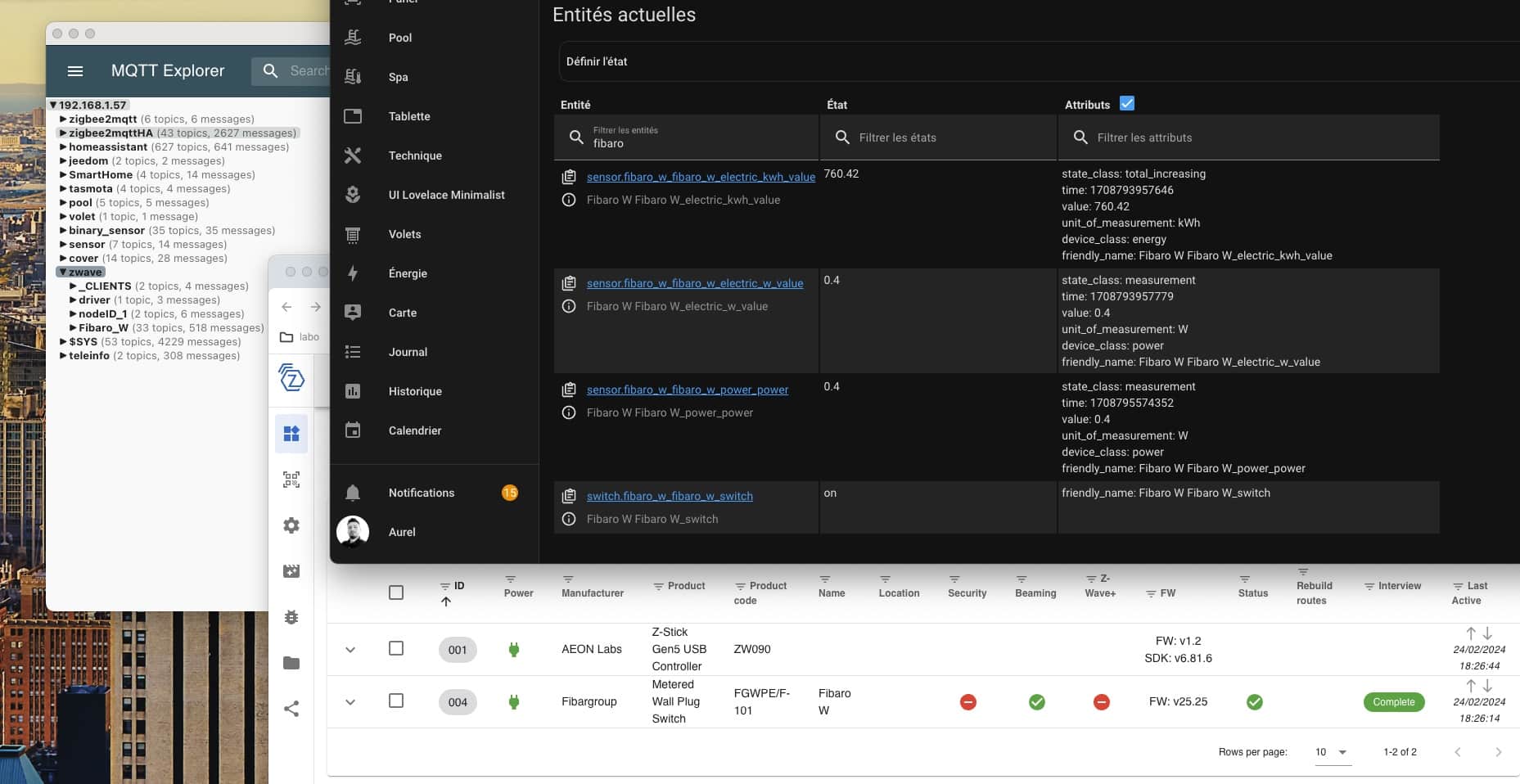Viewport: 1520px width, 784px height.
Task: Show info for electric_w_value entity
Action: tap(569, 306)
